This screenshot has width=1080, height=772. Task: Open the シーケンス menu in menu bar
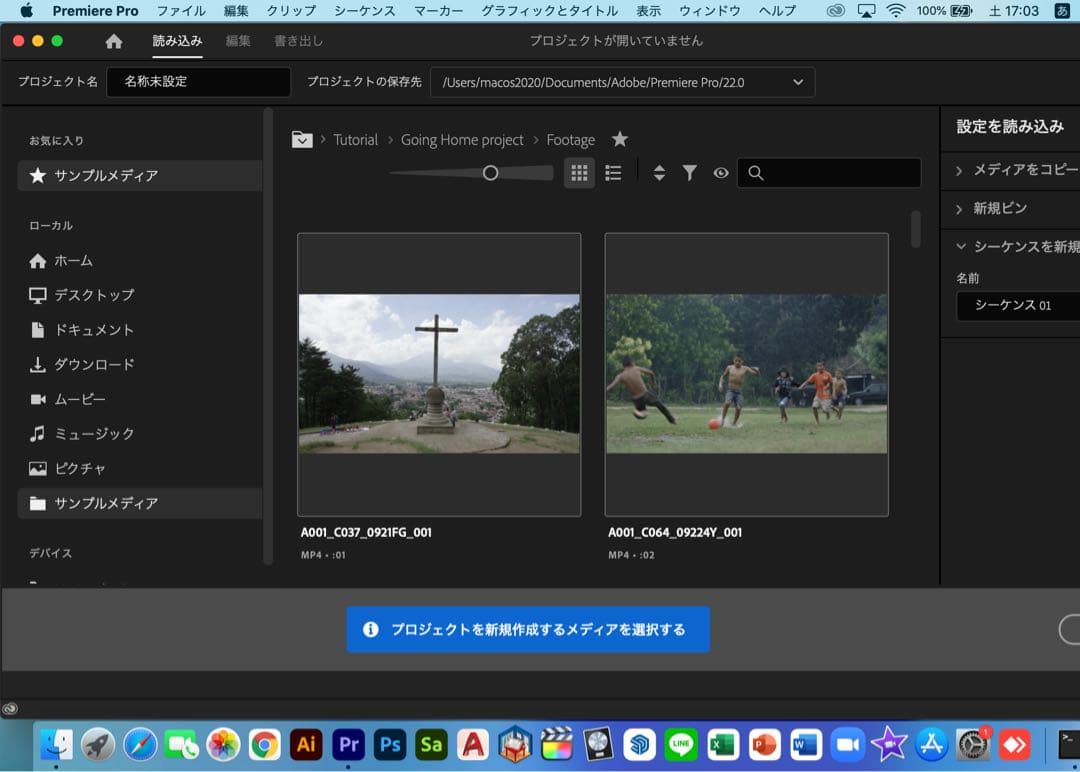click(364, 11)
